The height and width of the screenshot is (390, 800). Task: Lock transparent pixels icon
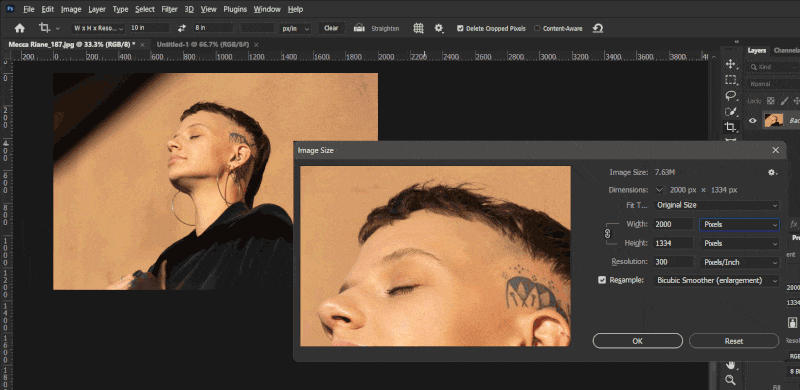[x=770, y=101]
